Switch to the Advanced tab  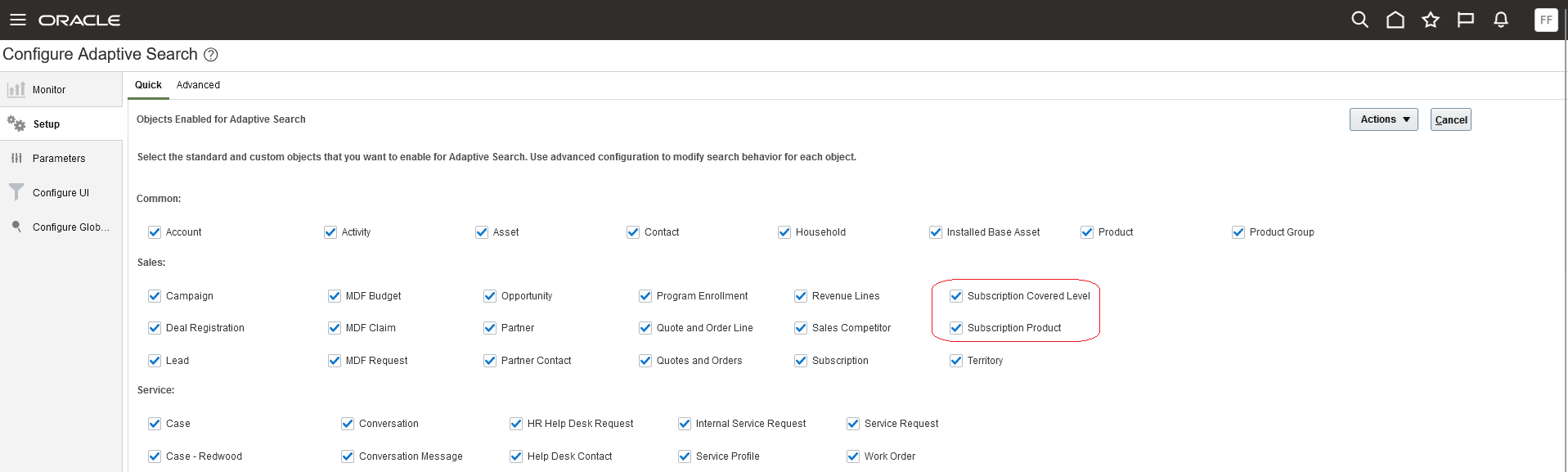(x=198, y=85)
